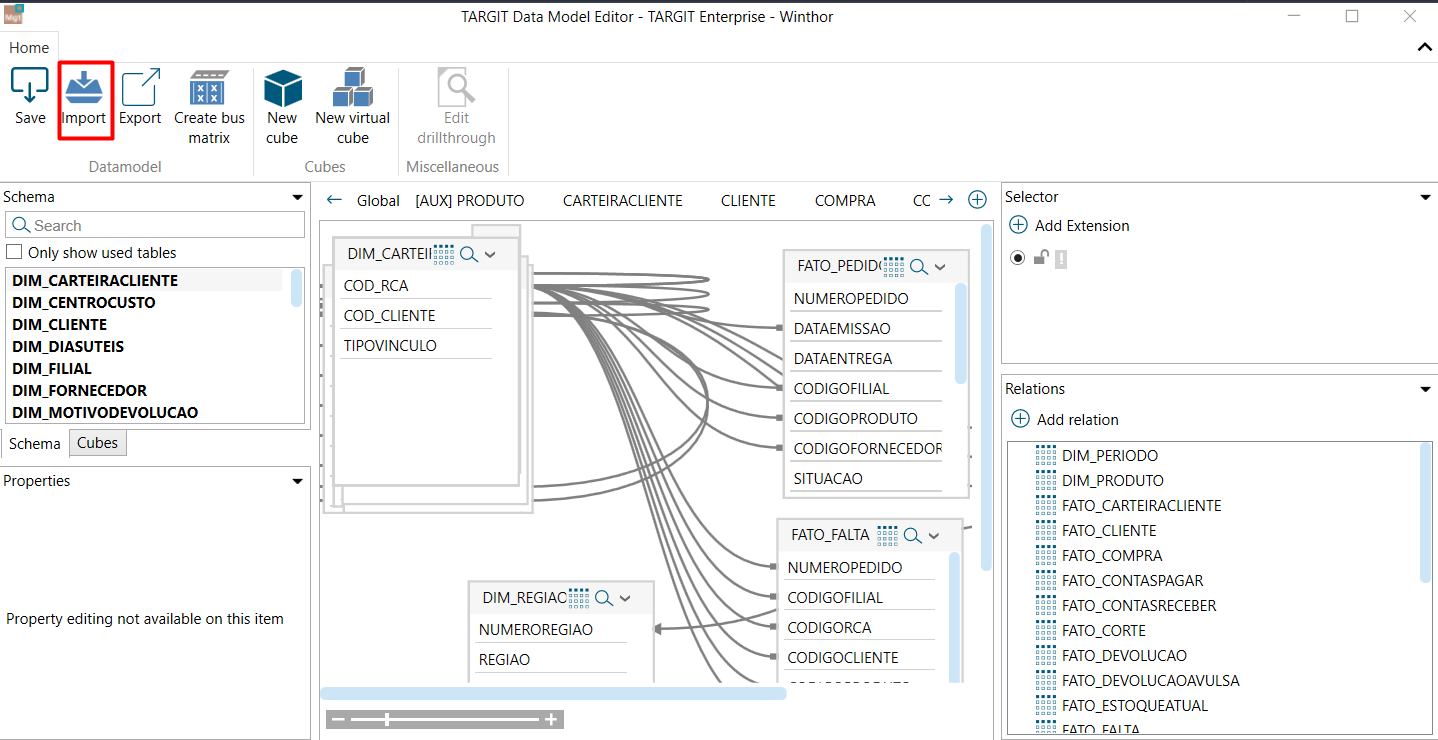Click Add Extension in the Selector panel
Screen dimensions: 1438x740
click(x=1070, y=225)
